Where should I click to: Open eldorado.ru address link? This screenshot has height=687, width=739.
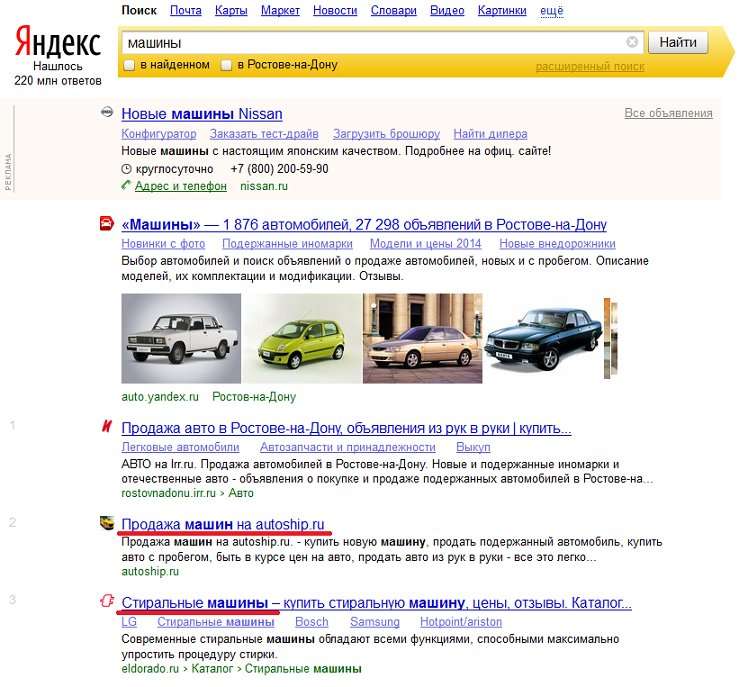coord(150,669)
